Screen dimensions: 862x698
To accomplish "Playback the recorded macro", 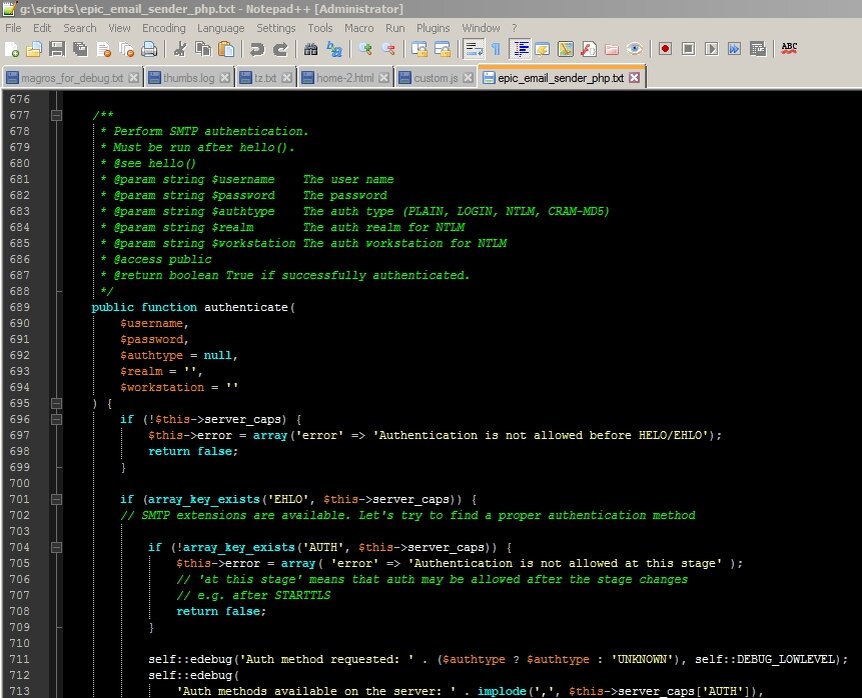I will click(709, 47).
